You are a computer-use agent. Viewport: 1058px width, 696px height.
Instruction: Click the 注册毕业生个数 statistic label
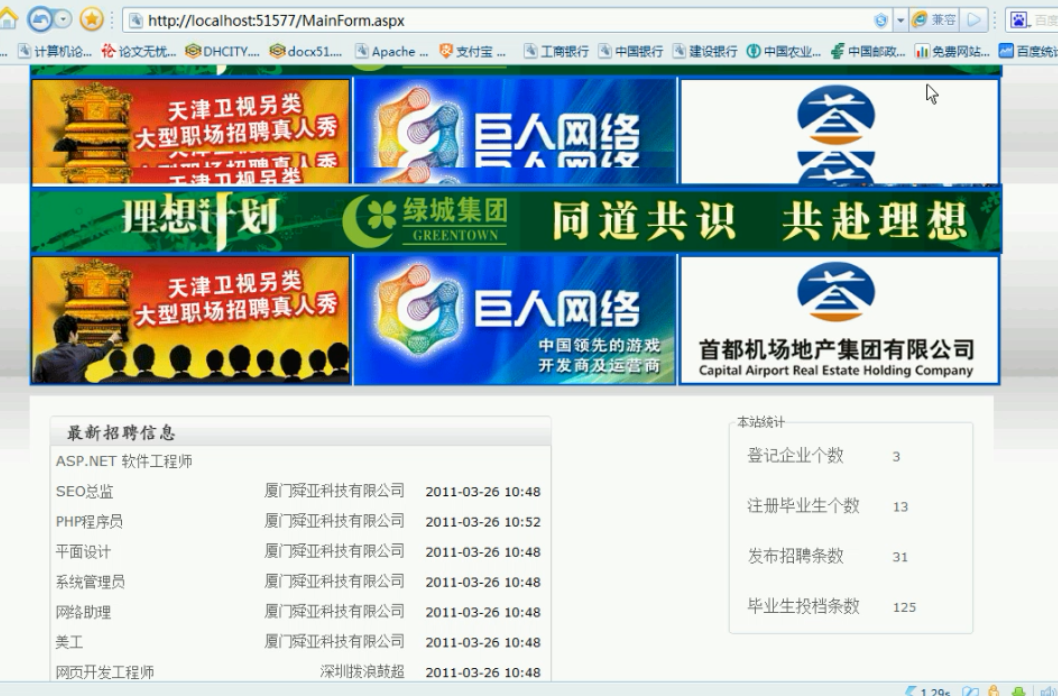point(804,506)
